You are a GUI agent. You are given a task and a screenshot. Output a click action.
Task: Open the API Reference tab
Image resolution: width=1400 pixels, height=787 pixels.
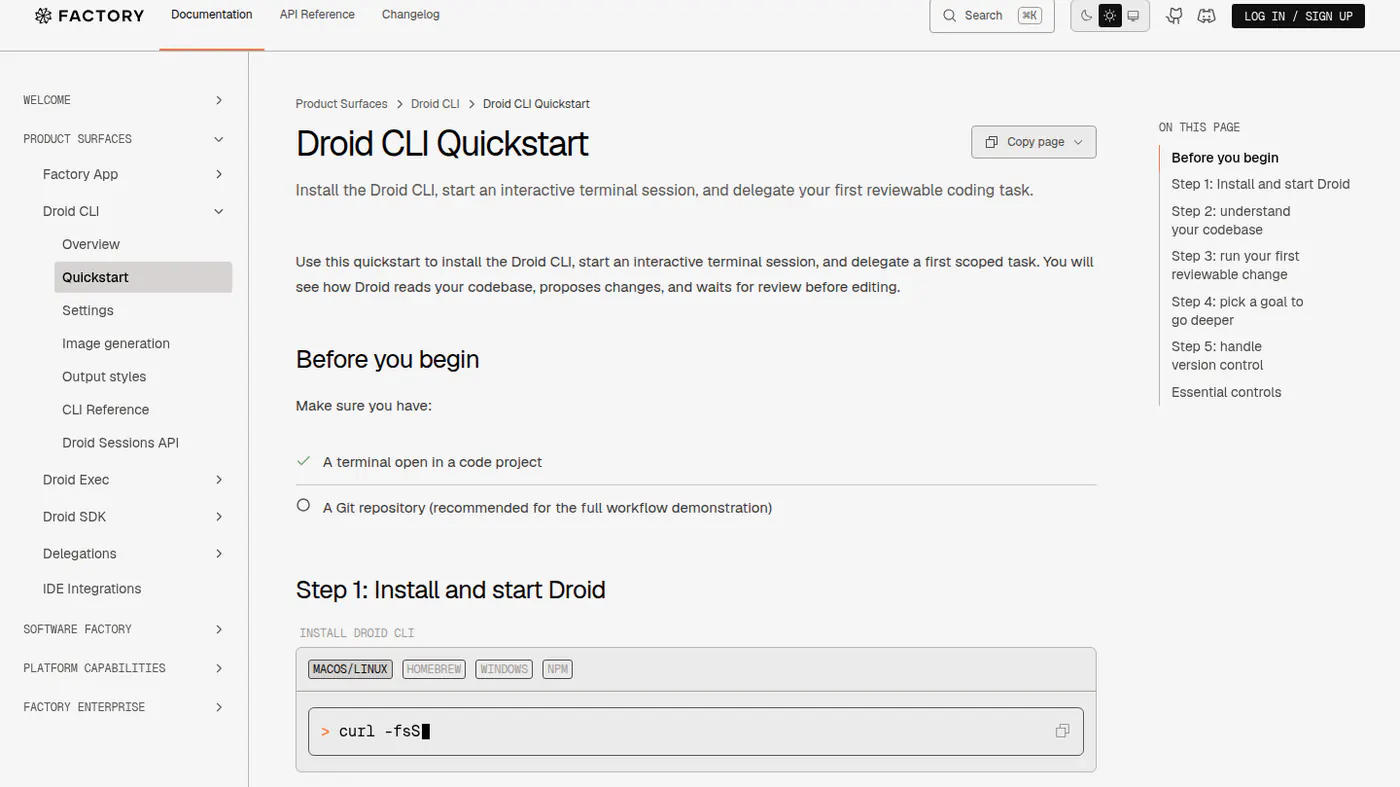point(317,15)
